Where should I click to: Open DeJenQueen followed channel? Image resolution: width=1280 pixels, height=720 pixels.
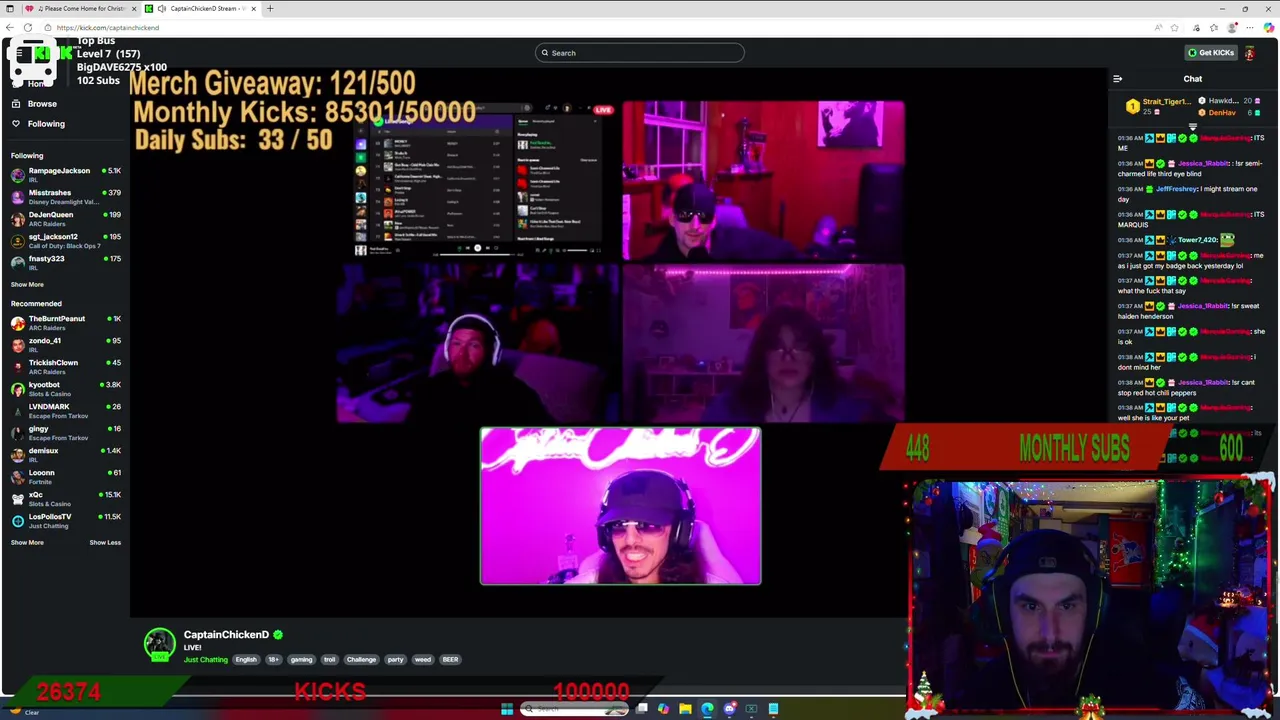[x=65, y=219]
